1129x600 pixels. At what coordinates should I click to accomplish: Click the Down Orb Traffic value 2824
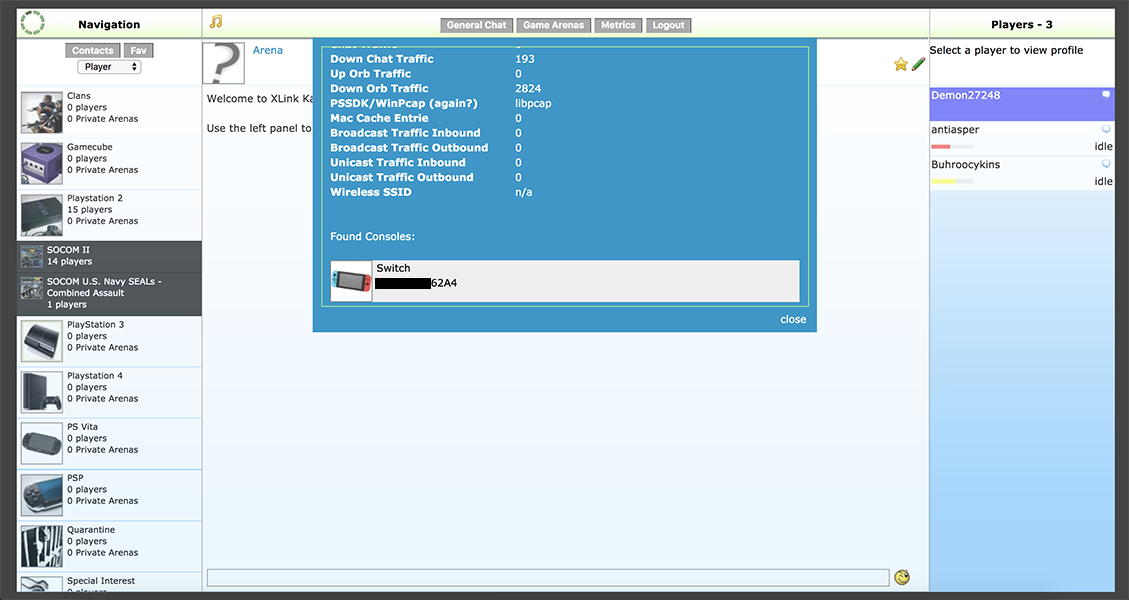tap(528, 88)
